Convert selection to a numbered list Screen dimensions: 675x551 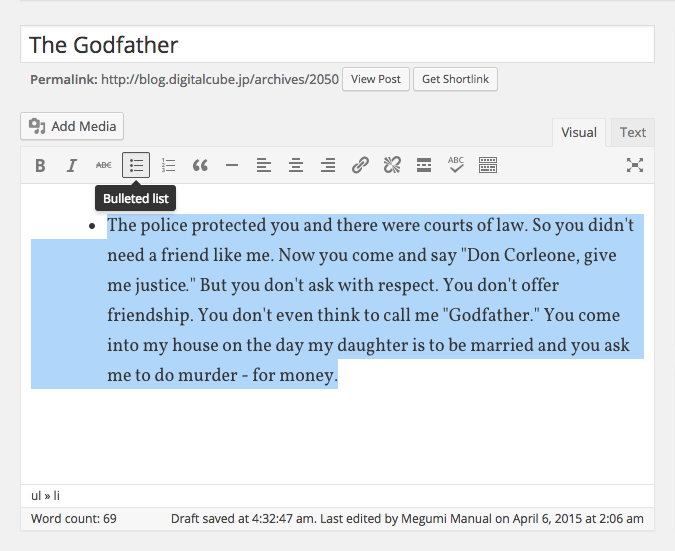(168, 166)
